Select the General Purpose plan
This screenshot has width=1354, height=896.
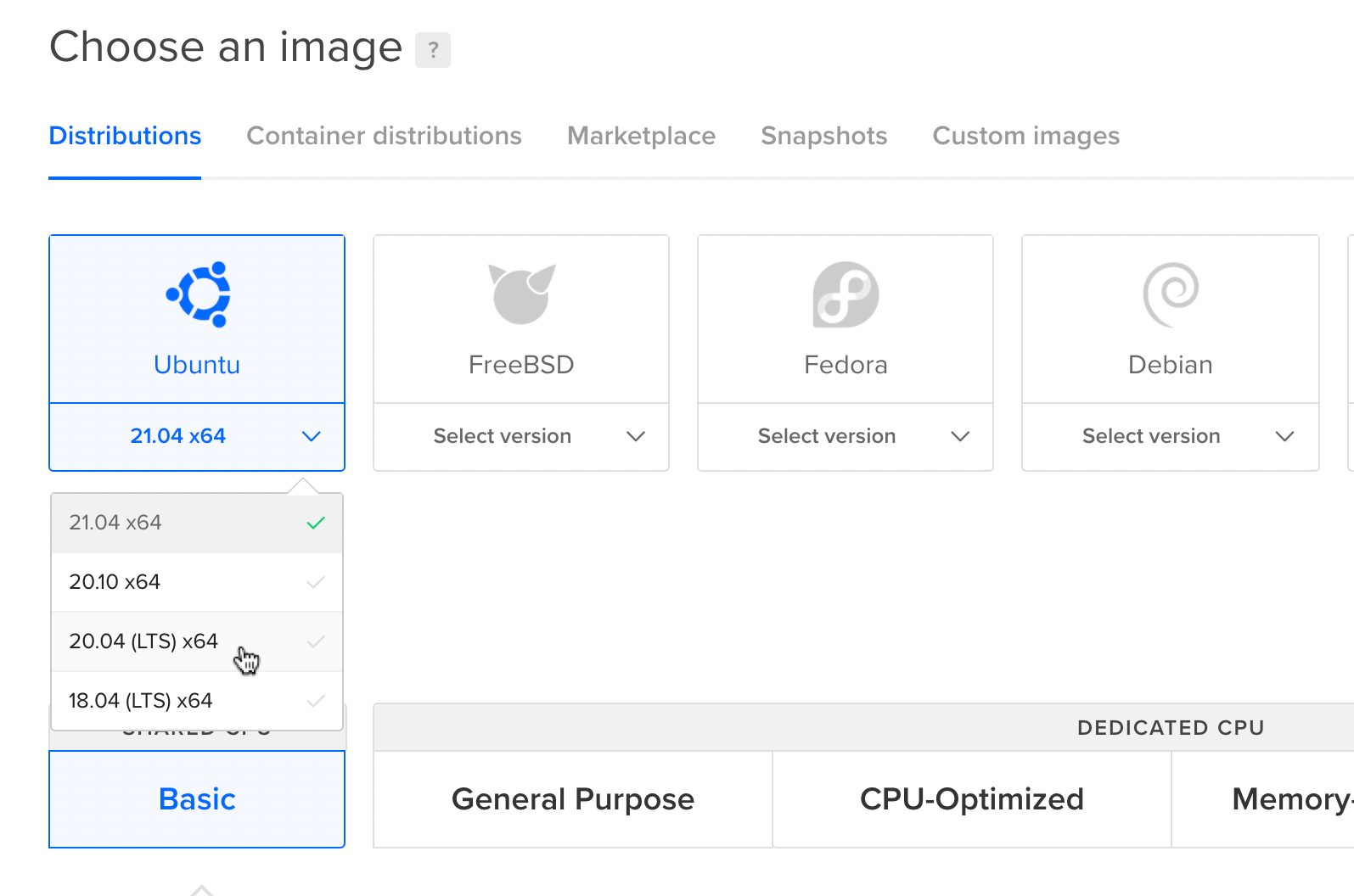coord(573,799)
